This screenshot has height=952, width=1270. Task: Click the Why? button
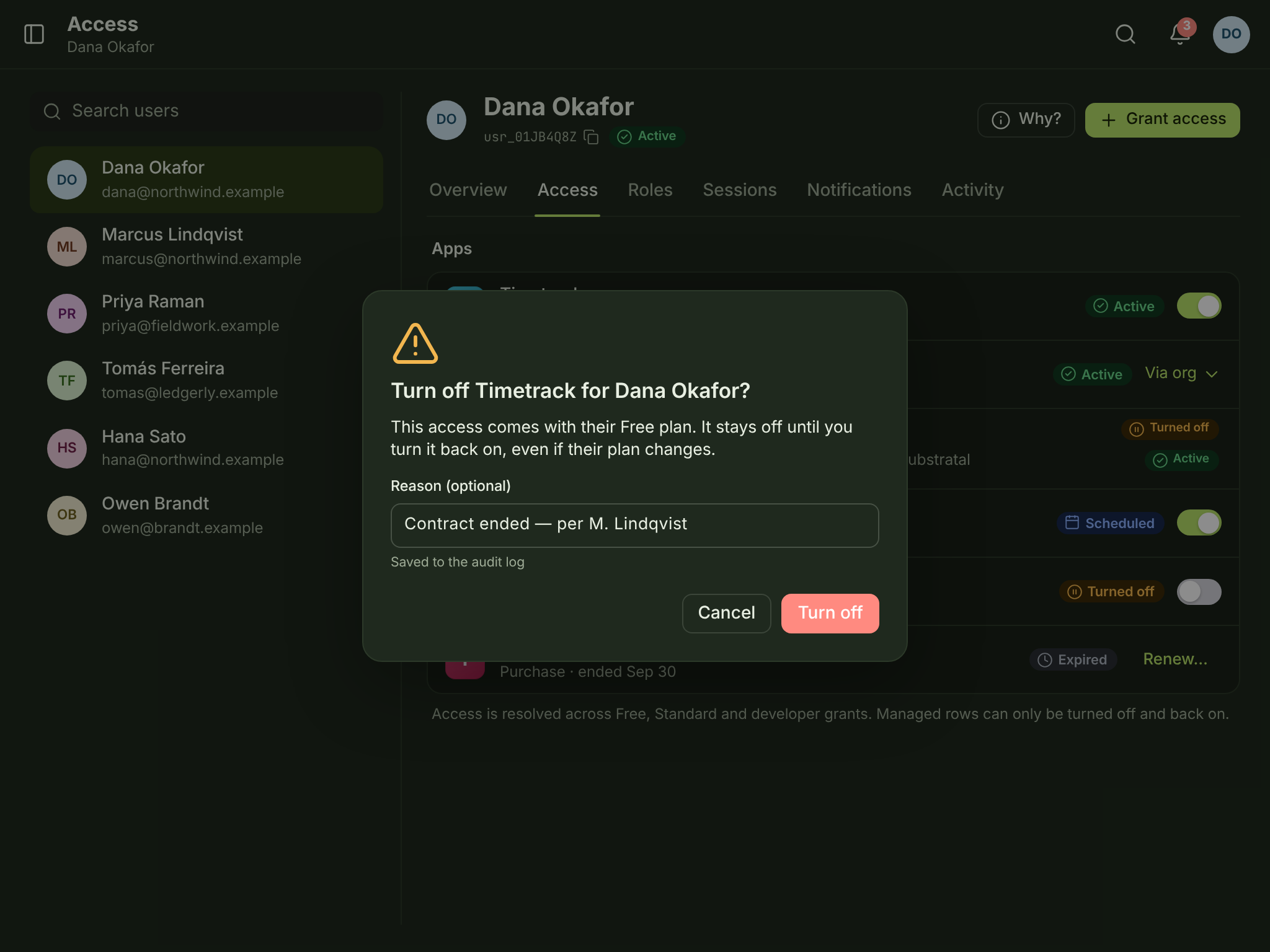pos(1026,120)
